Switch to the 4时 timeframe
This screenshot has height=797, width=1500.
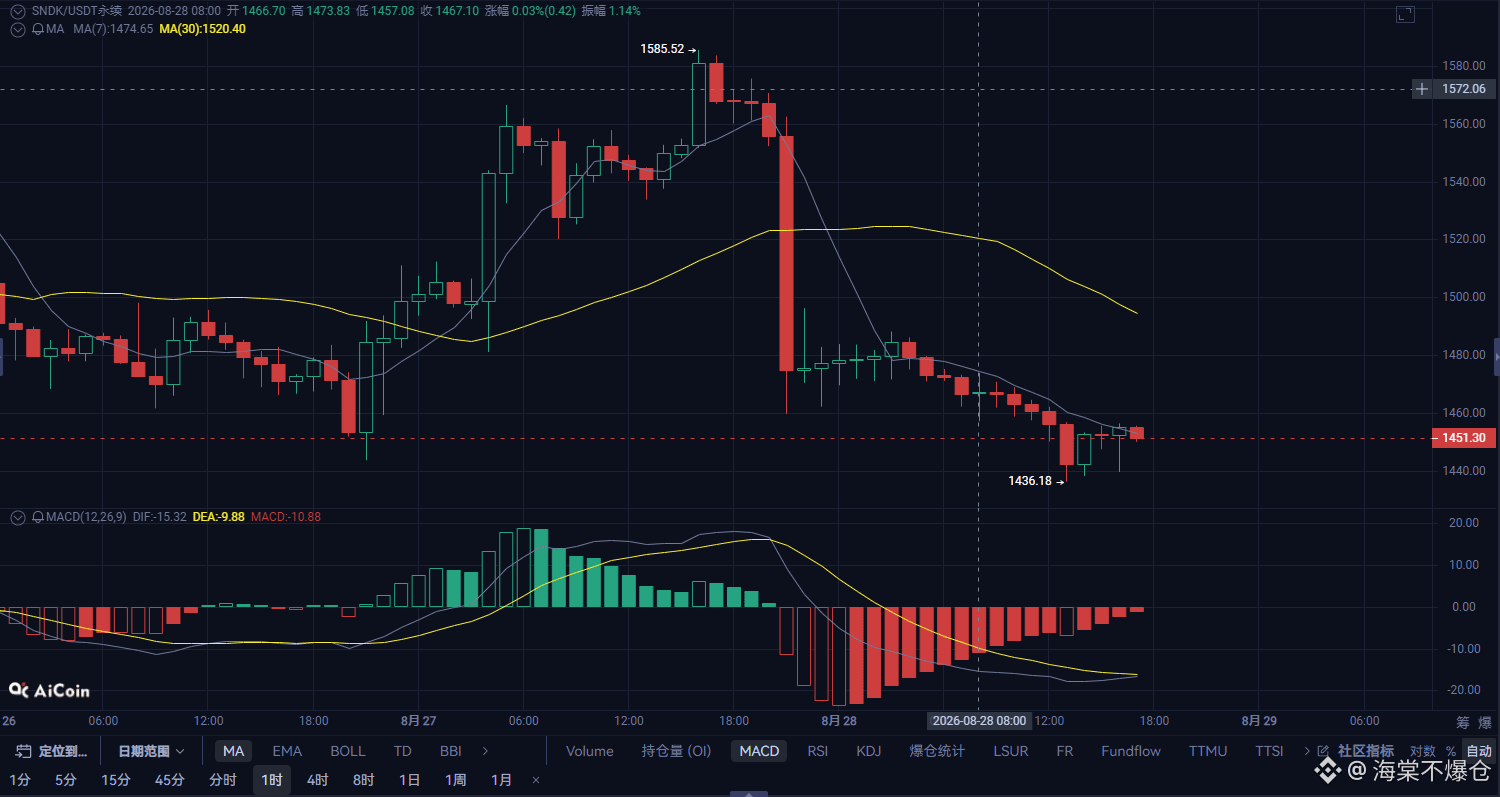pos(317,780)
